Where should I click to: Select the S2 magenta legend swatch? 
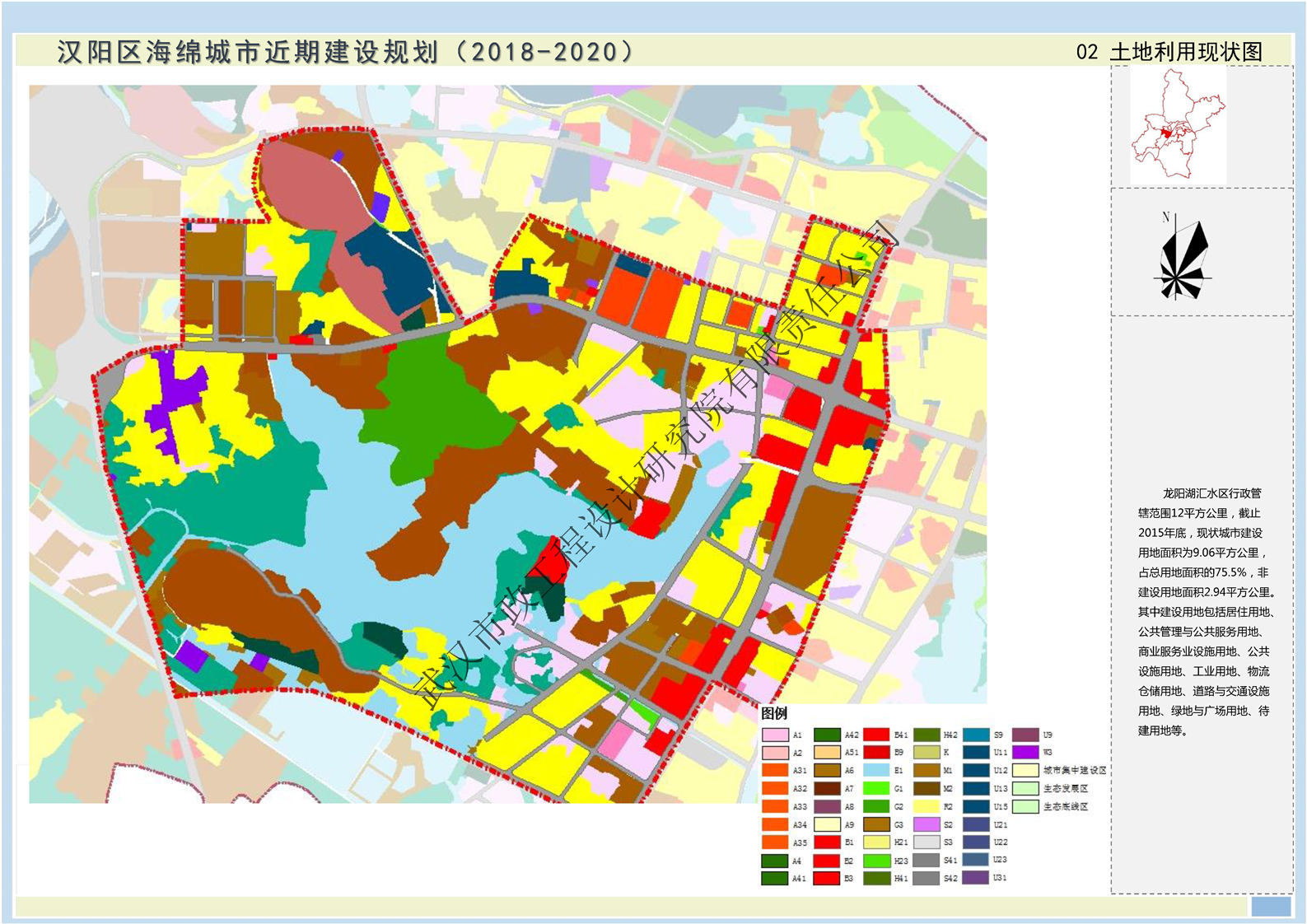click(x=927, y=824)
